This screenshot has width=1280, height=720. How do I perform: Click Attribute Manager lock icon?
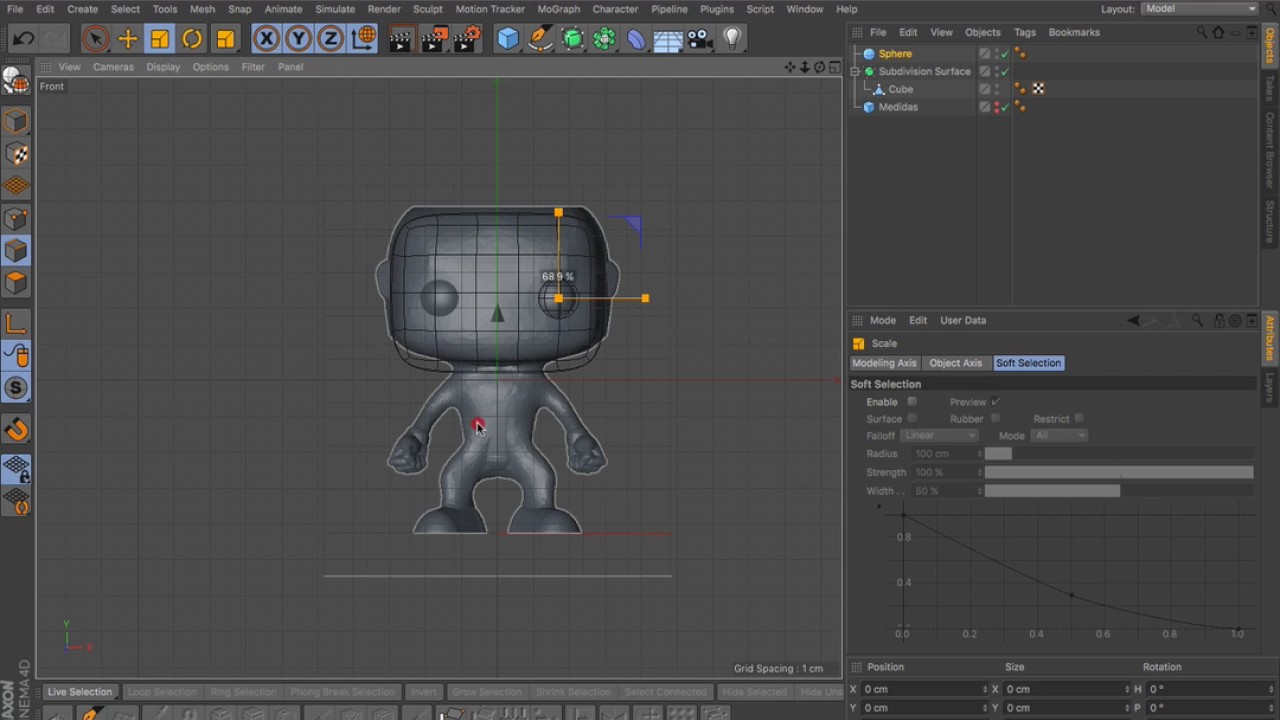point(1218,321)
